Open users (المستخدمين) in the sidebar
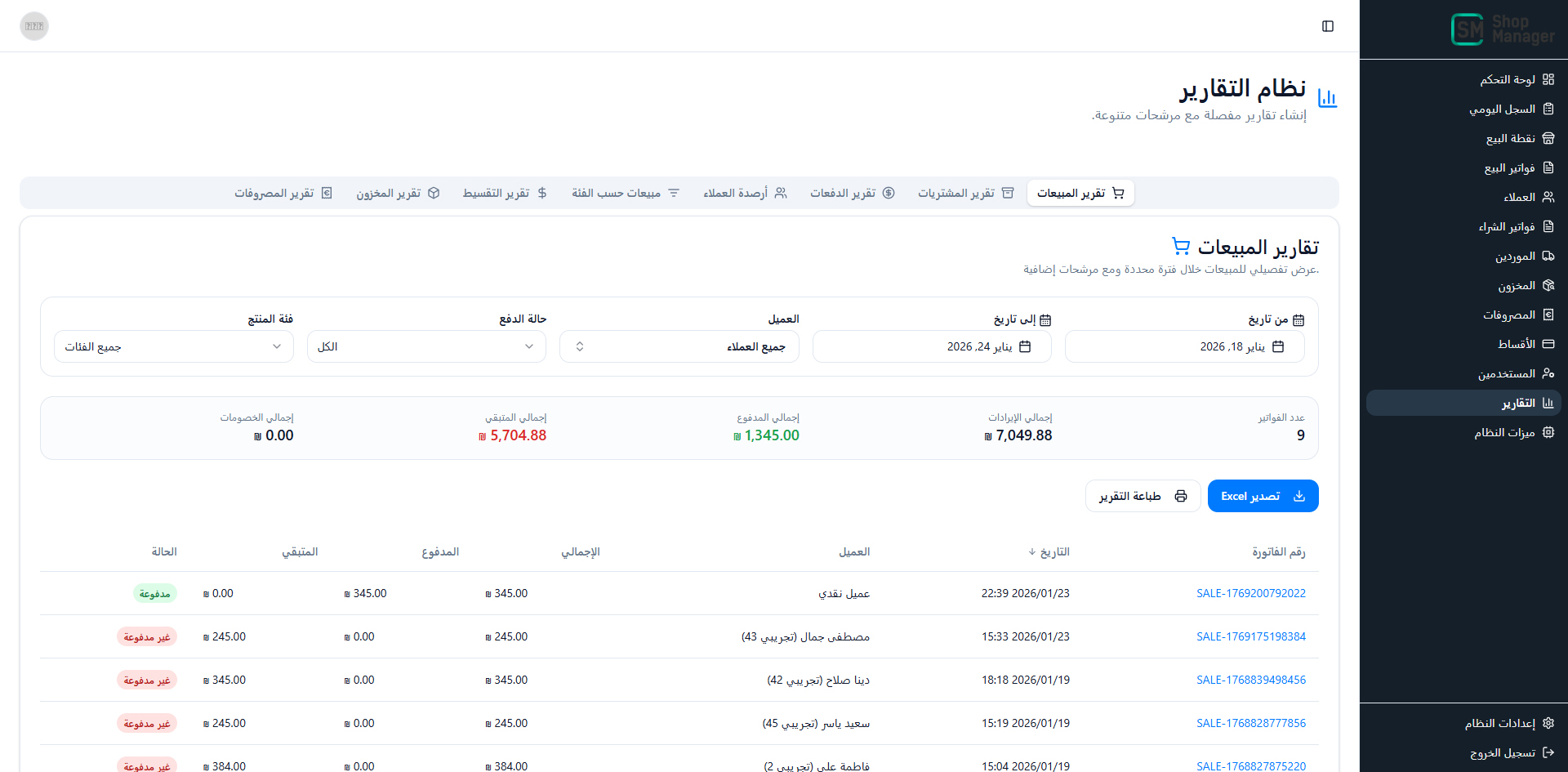The height and width of the screenshot is (772, 1568). [1507, 373]
